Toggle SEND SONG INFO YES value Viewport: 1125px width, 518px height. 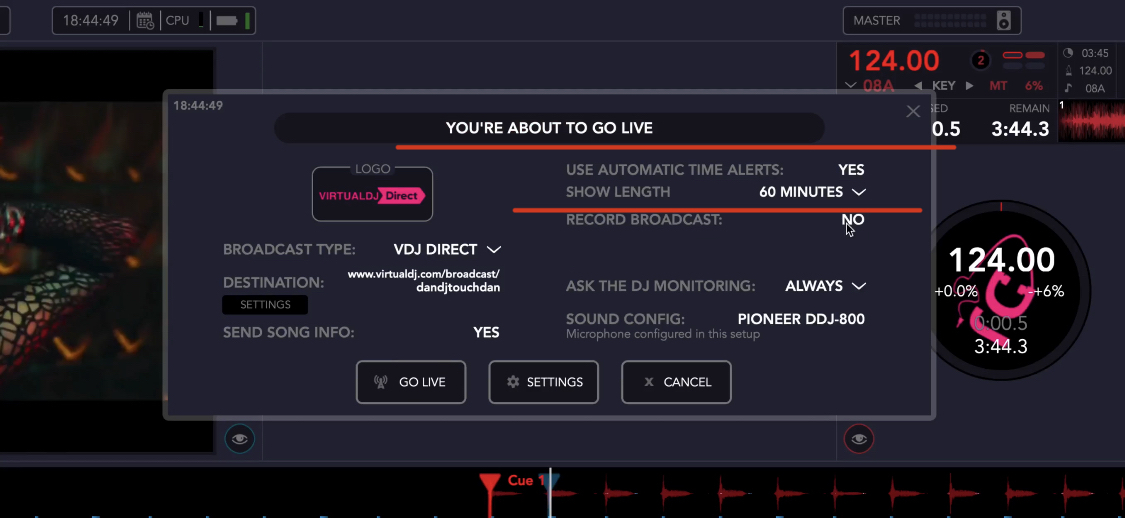486,332
